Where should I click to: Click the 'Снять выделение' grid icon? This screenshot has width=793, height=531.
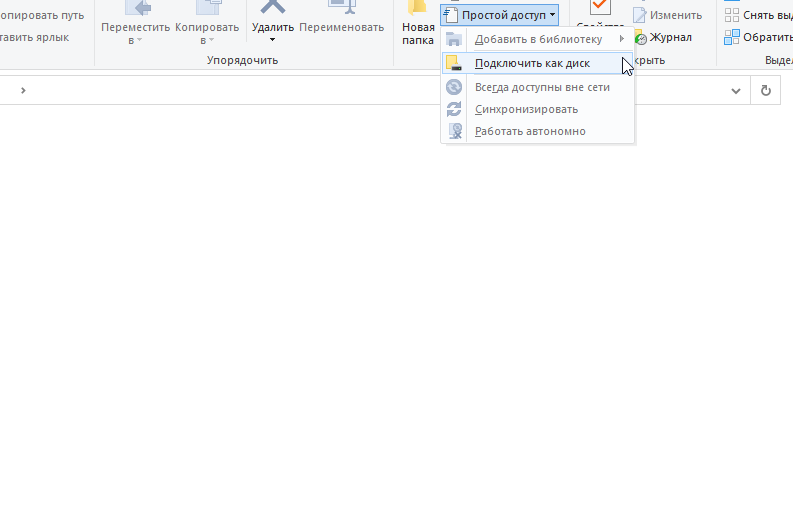click(732, 15)
